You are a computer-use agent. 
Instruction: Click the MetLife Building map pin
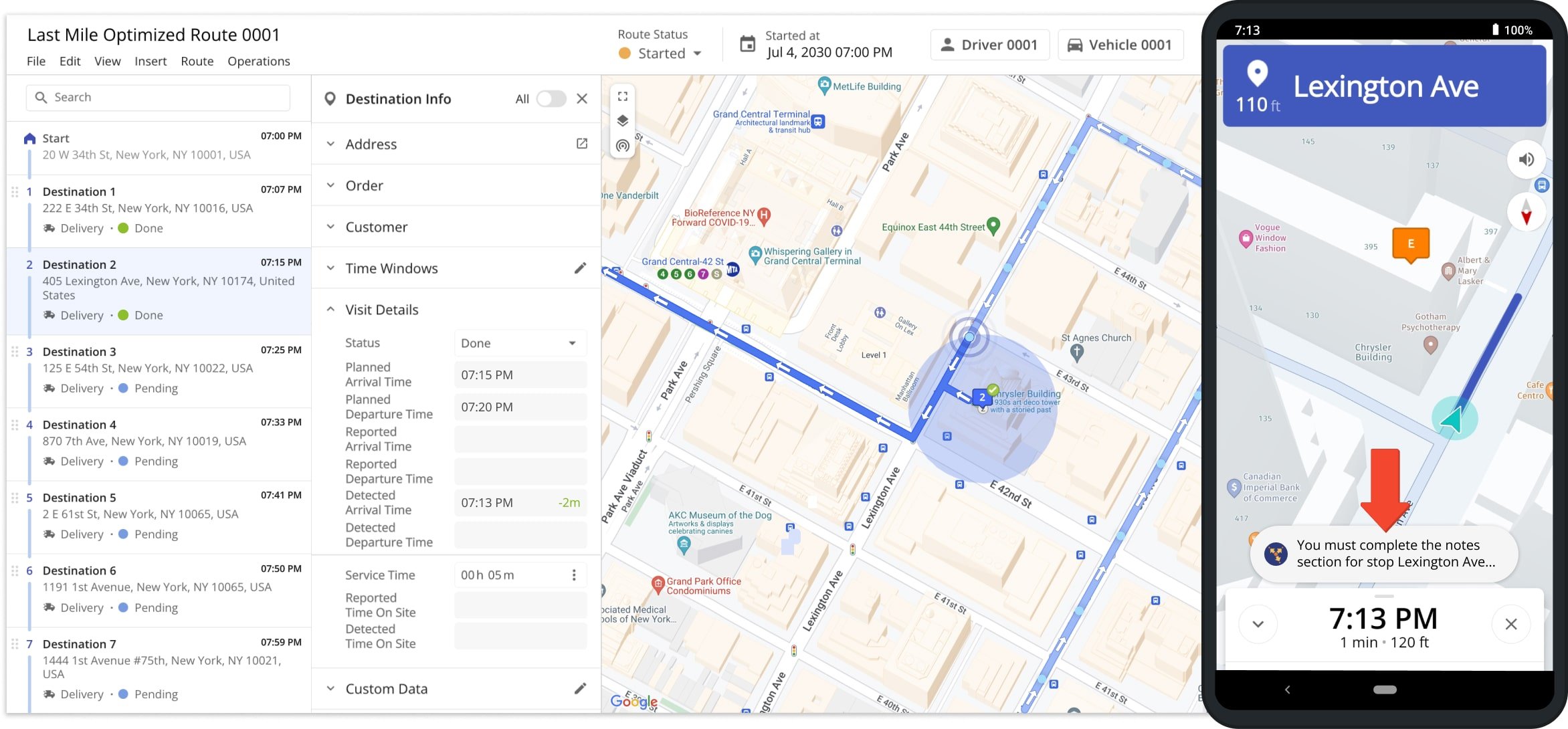(x=824, y=86)
